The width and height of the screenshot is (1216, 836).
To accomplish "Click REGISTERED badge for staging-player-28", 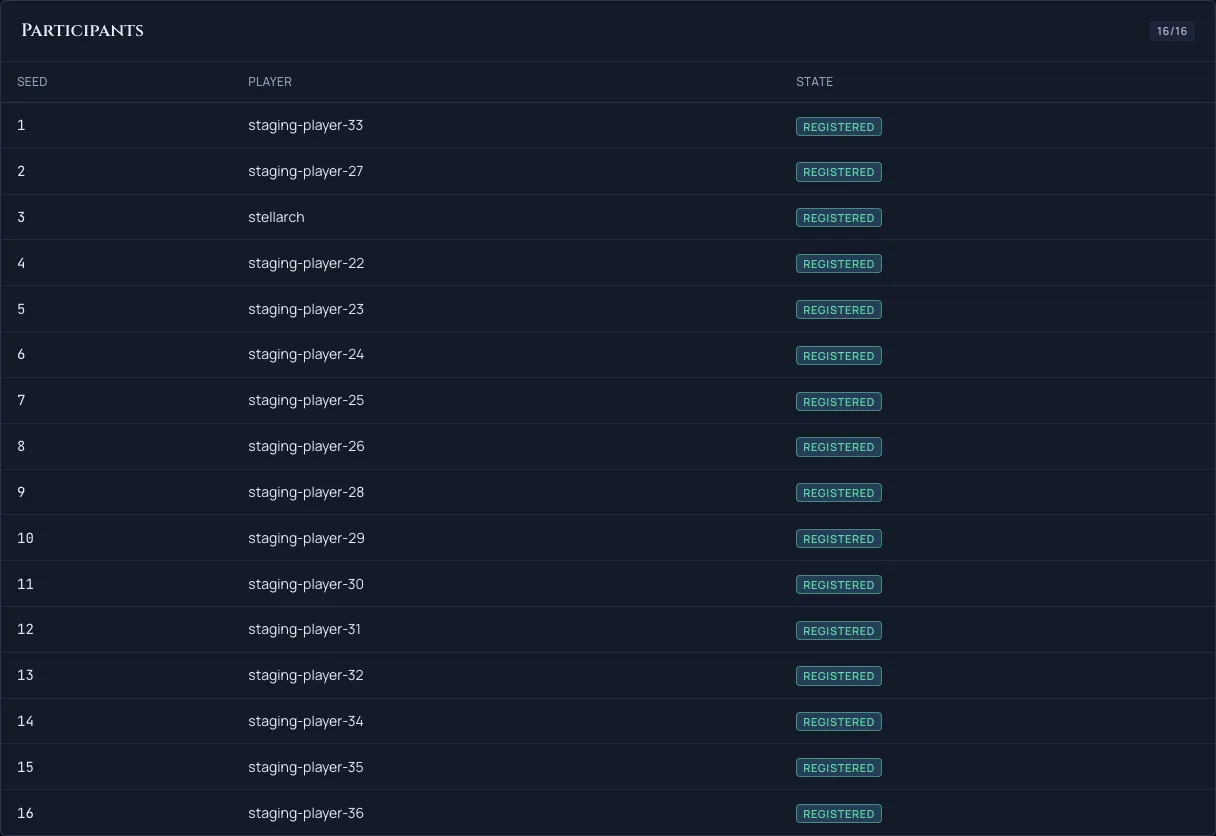I will pos(839,493).
